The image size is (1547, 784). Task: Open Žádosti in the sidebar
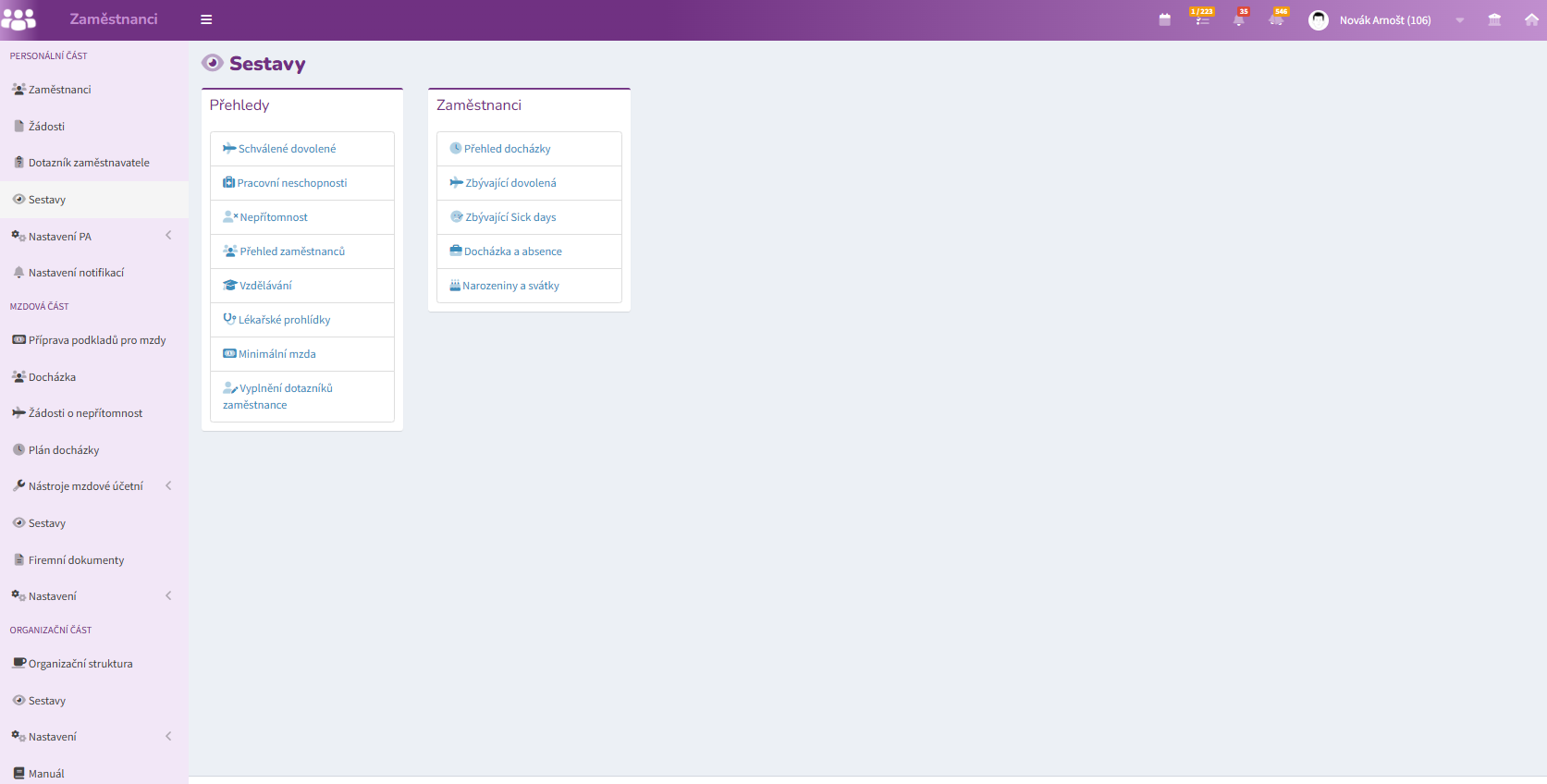coord(46,127)
